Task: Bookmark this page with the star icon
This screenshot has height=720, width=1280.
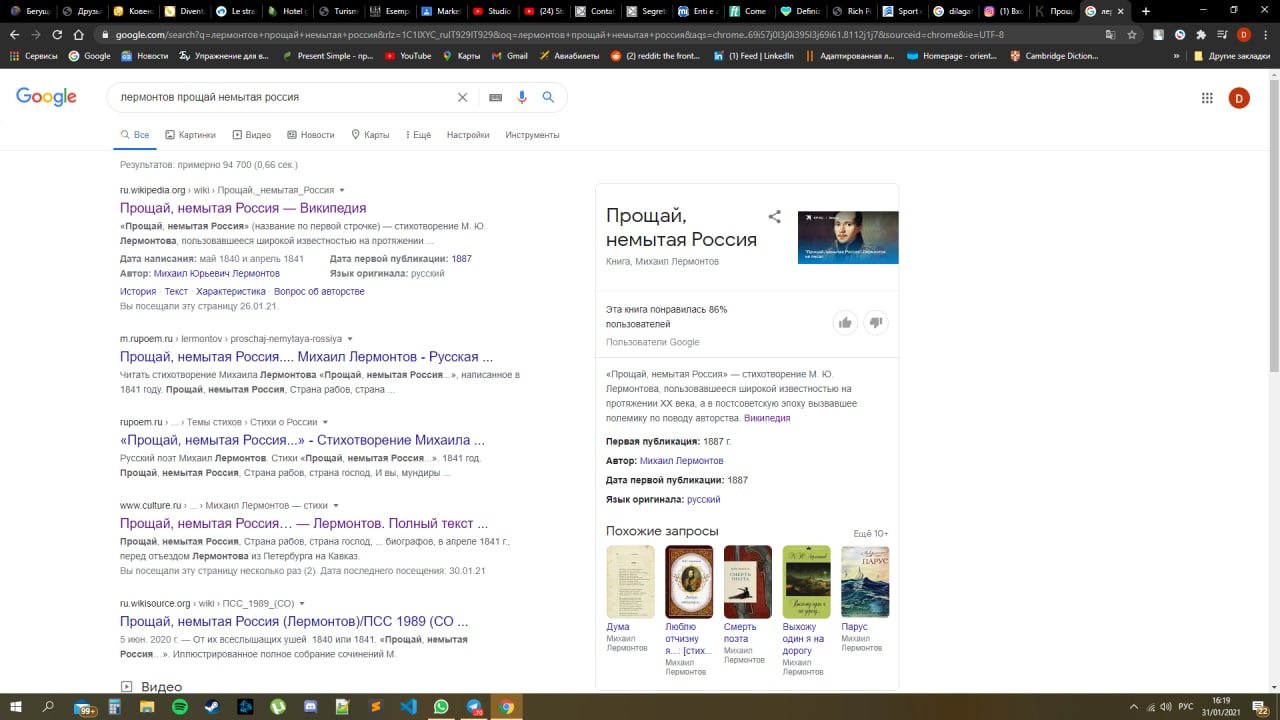Action: pyautogui.click(x=1131, y=34)
